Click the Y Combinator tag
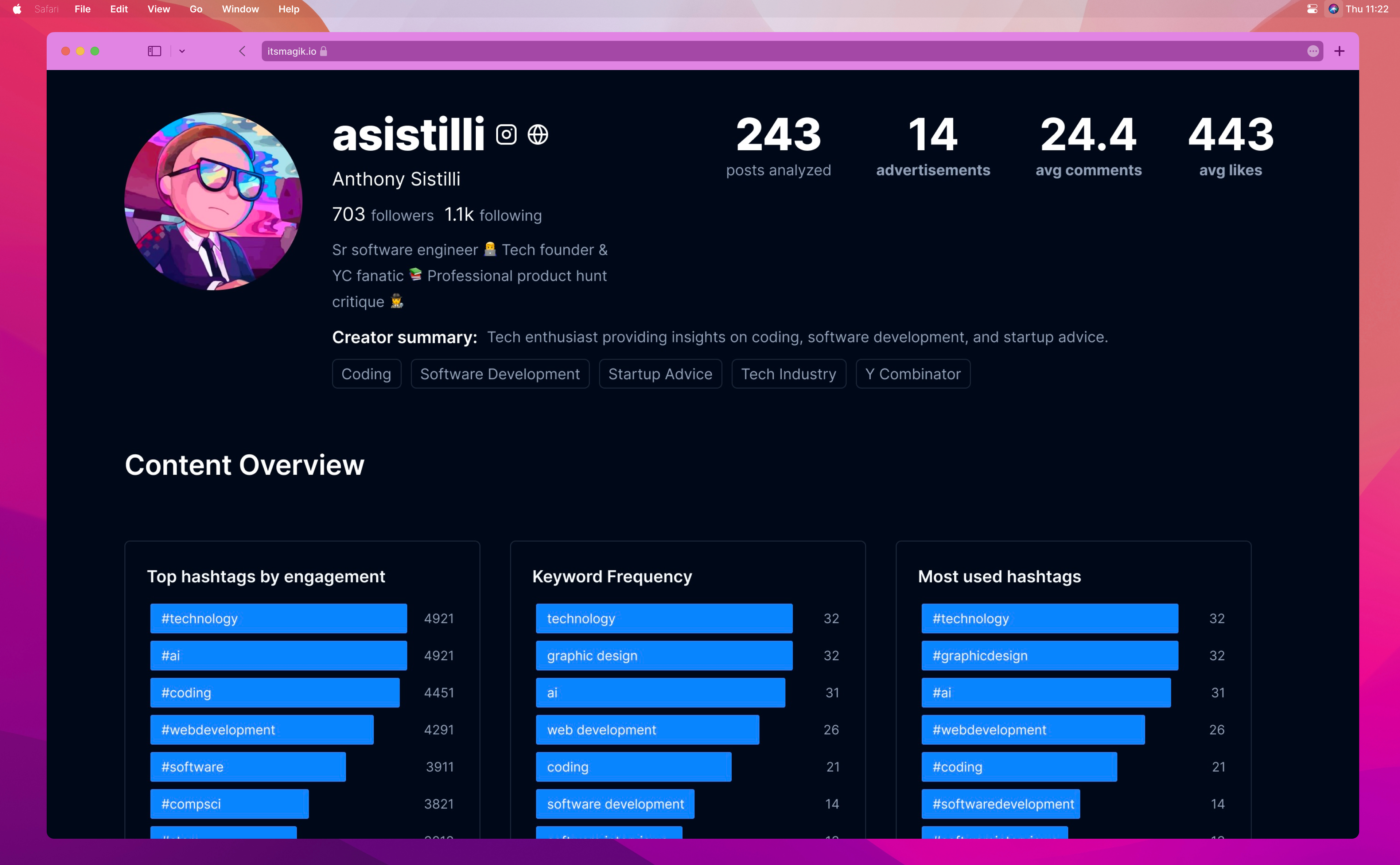Viewport: 1400px width, 865px height. tap(913, 373)
